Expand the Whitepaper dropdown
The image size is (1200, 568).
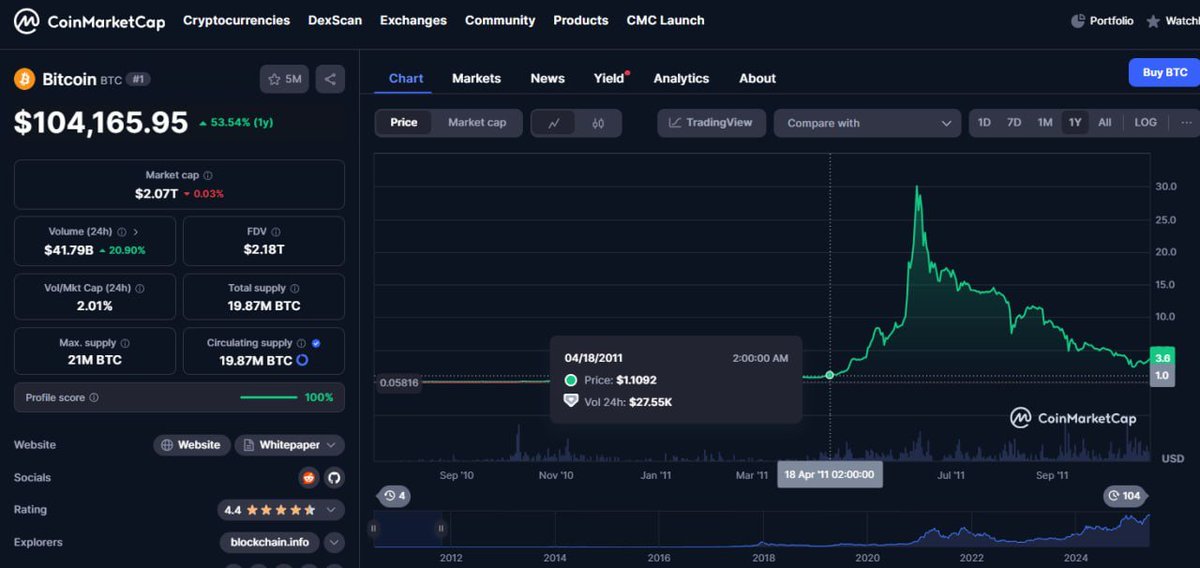coord(290,445)
